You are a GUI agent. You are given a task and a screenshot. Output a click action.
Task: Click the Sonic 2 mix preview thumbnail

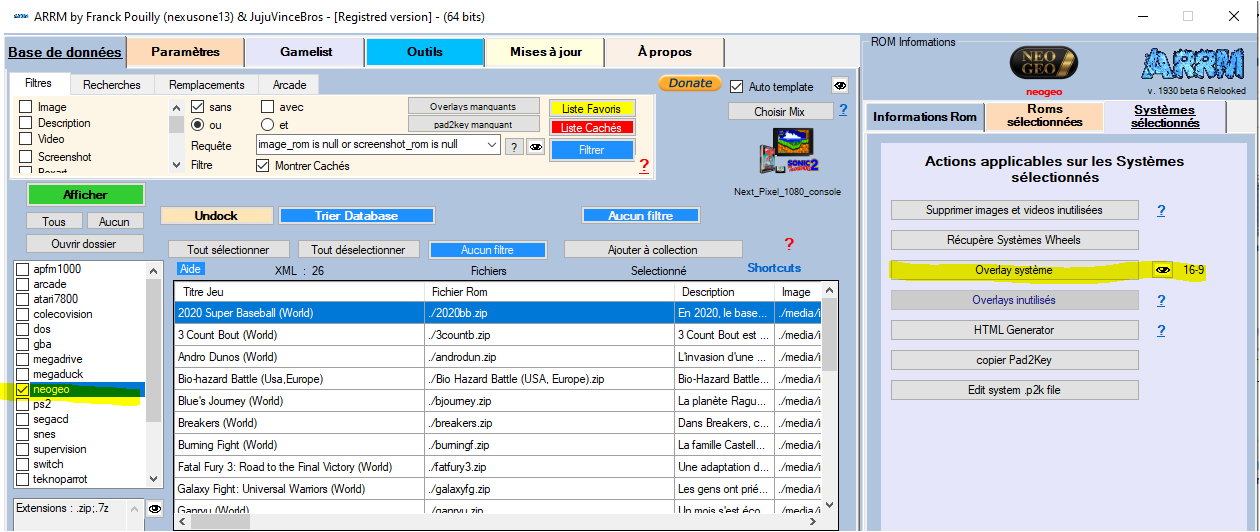pos(787,153)
